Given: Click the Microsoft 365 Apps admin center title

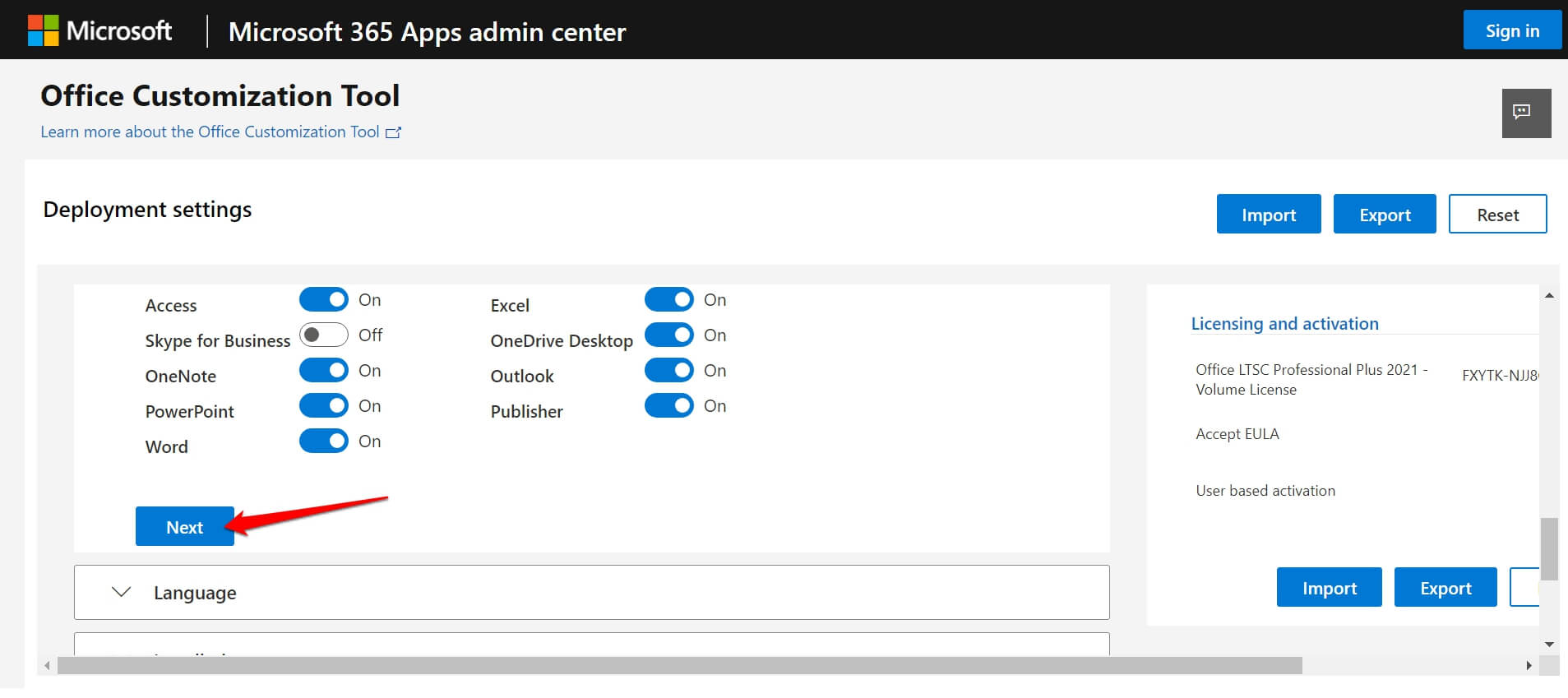Looking at the screenshot, I should tap(427, 31).
